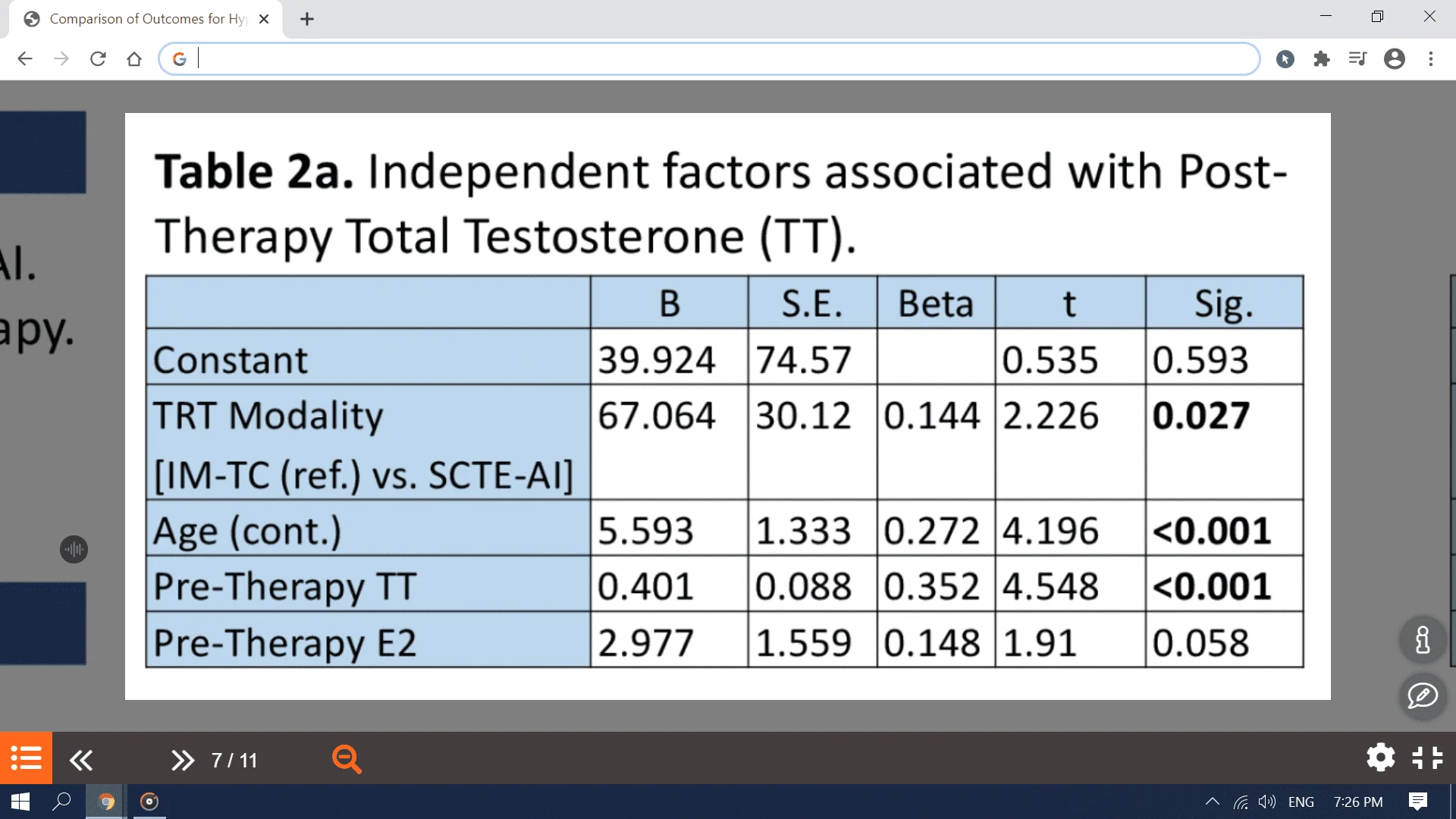Open the recorder app in taskbar
1456x819 pixels.
pyautogui.click(x=149, y=802)
